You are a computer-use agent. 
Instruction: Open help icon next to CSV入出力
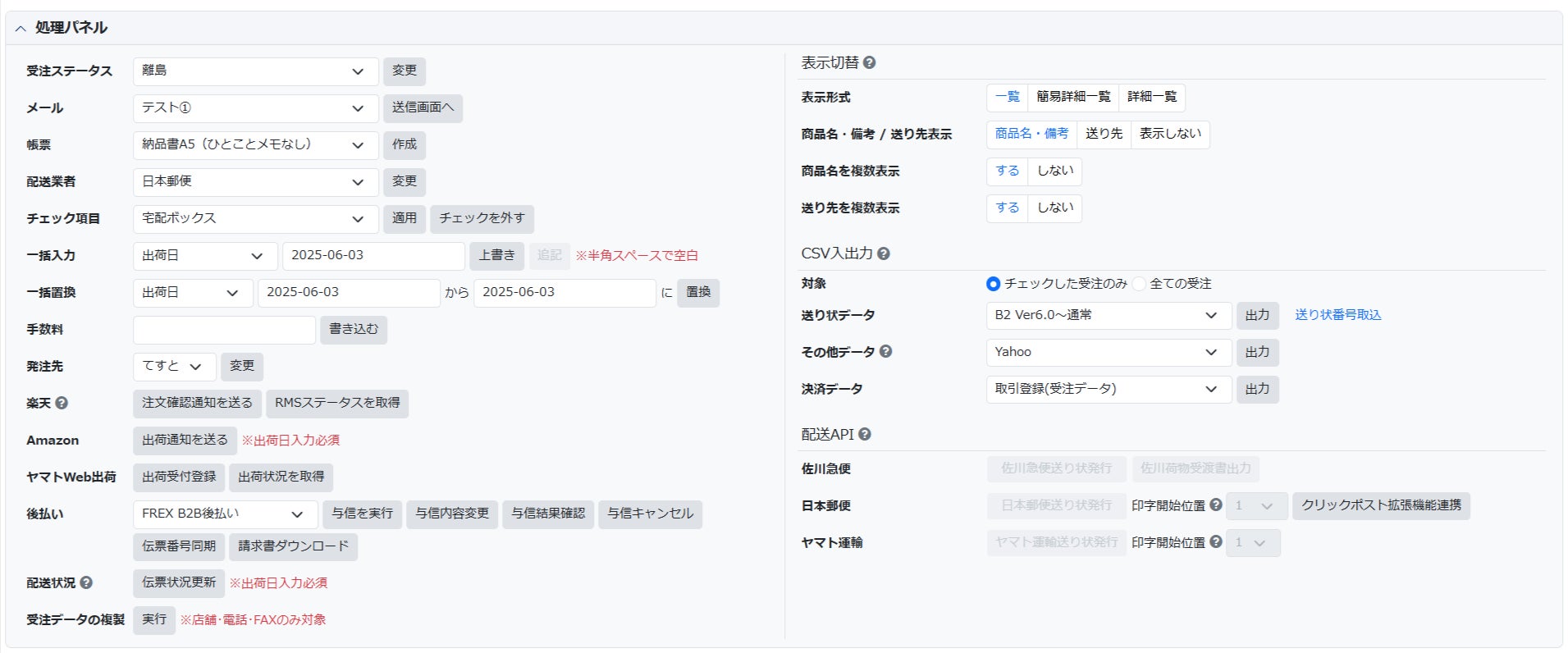883,253
